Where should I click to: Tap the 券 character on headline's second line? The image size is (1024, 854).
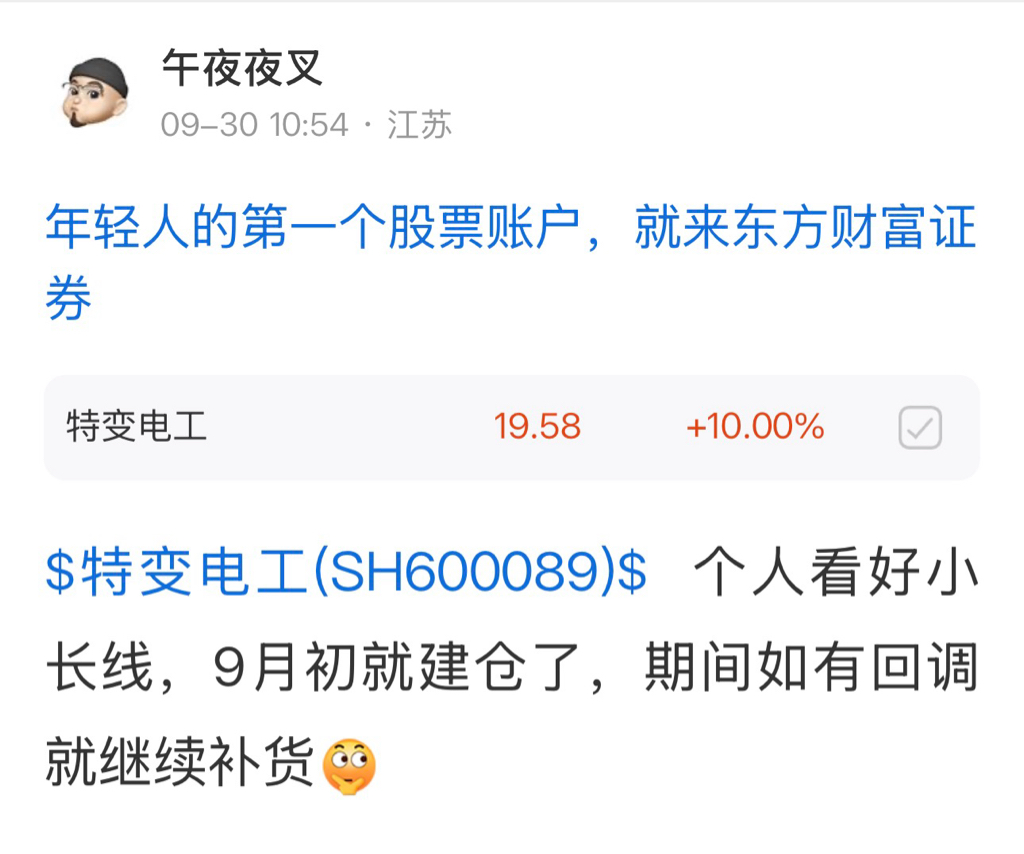point(69,297)
